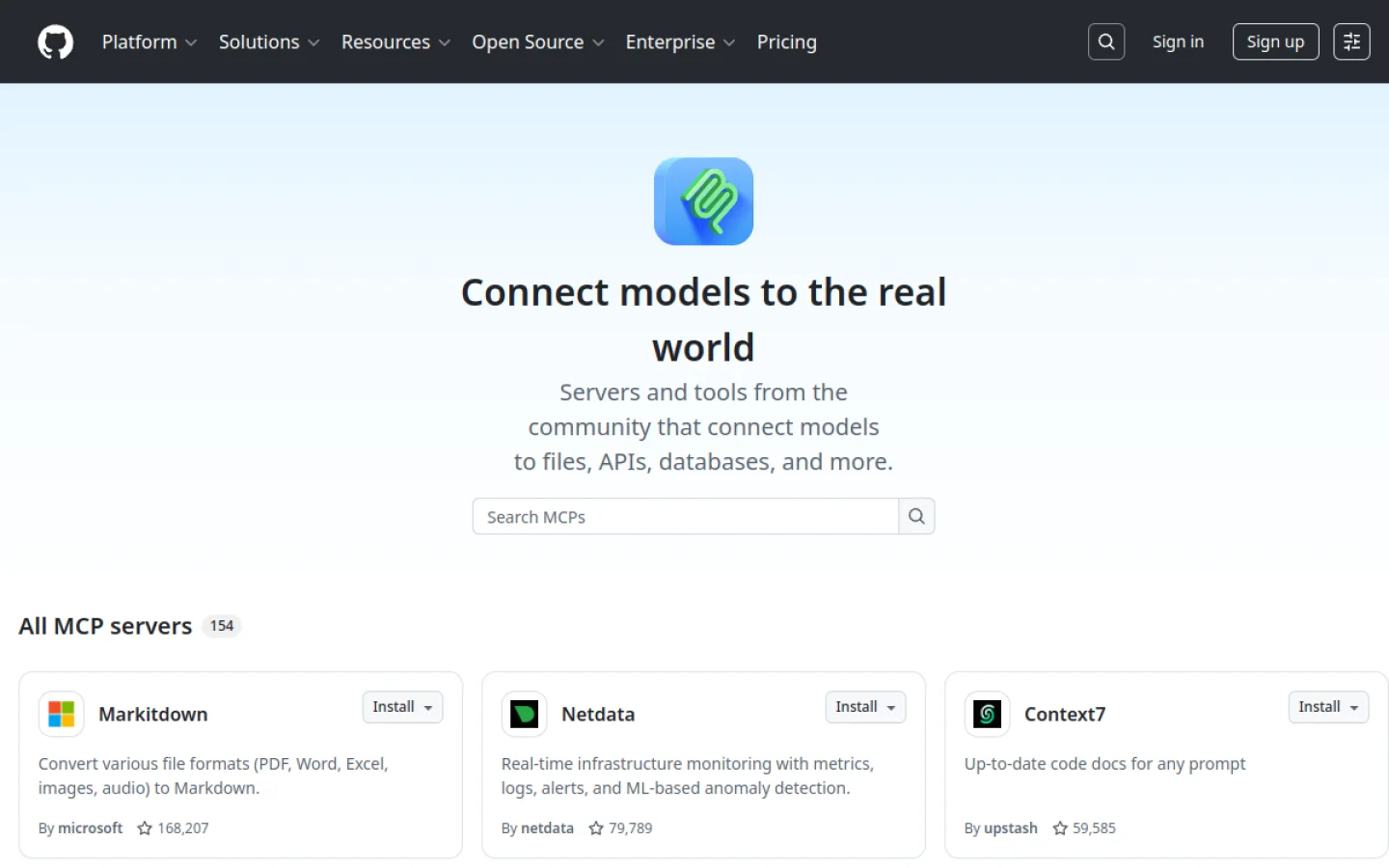Open the Netdata server page
Image resolution: width=1389 pixels, height=868 pixels.
point(598,715)
